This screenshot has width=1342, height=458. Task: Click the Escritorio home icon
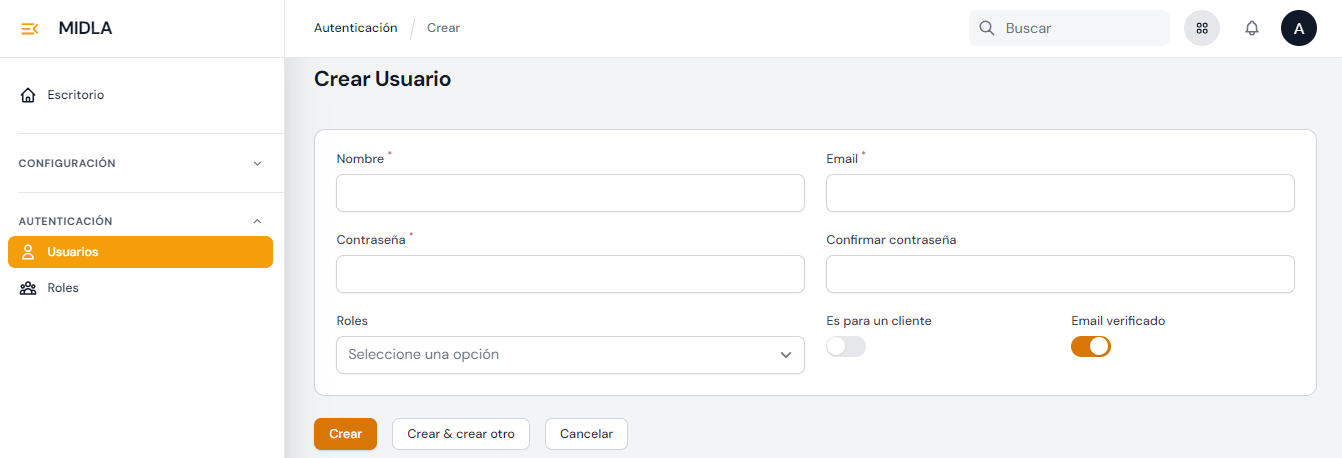click(28, 95)
